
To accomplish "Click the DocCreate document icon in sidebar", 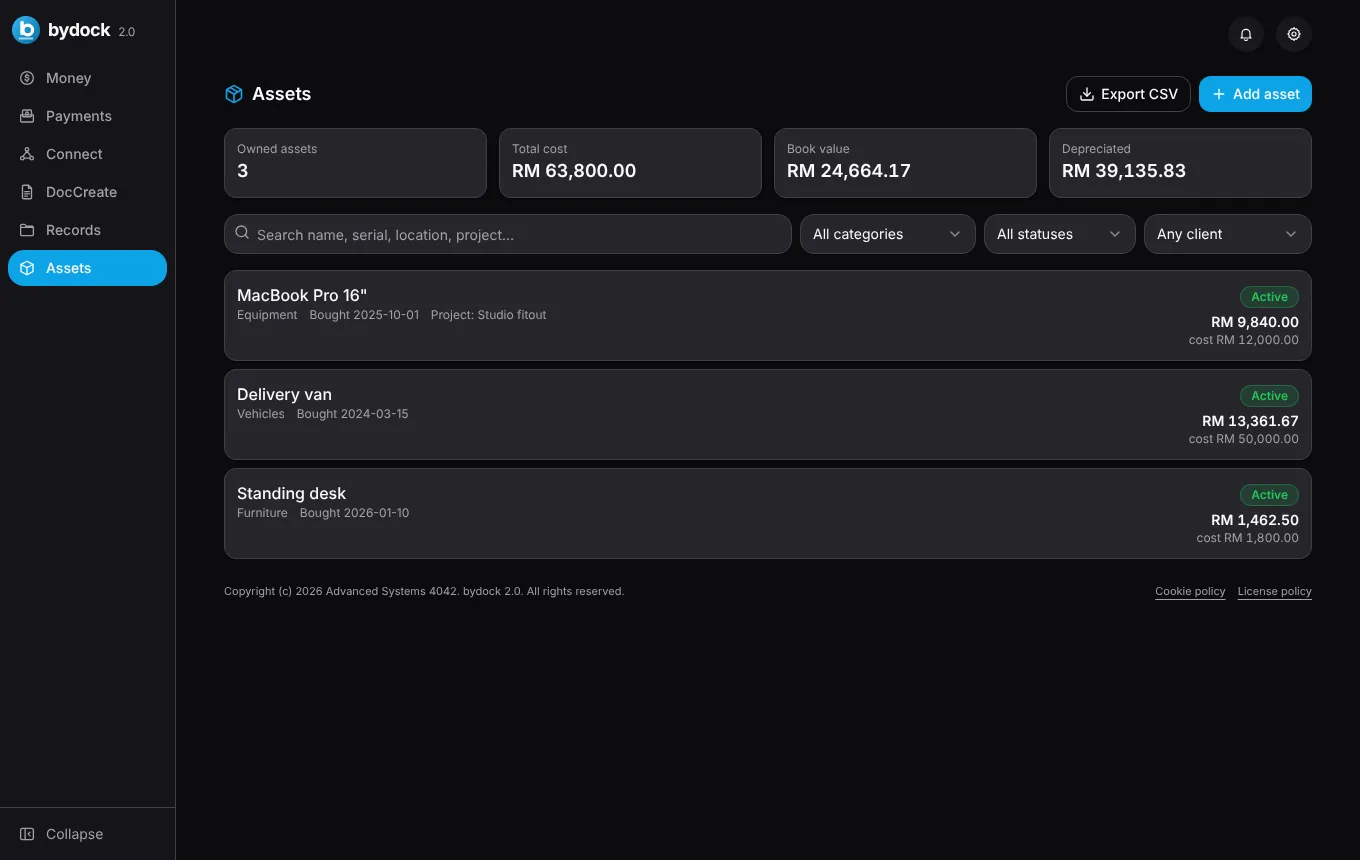I will (x=27, y=192).
